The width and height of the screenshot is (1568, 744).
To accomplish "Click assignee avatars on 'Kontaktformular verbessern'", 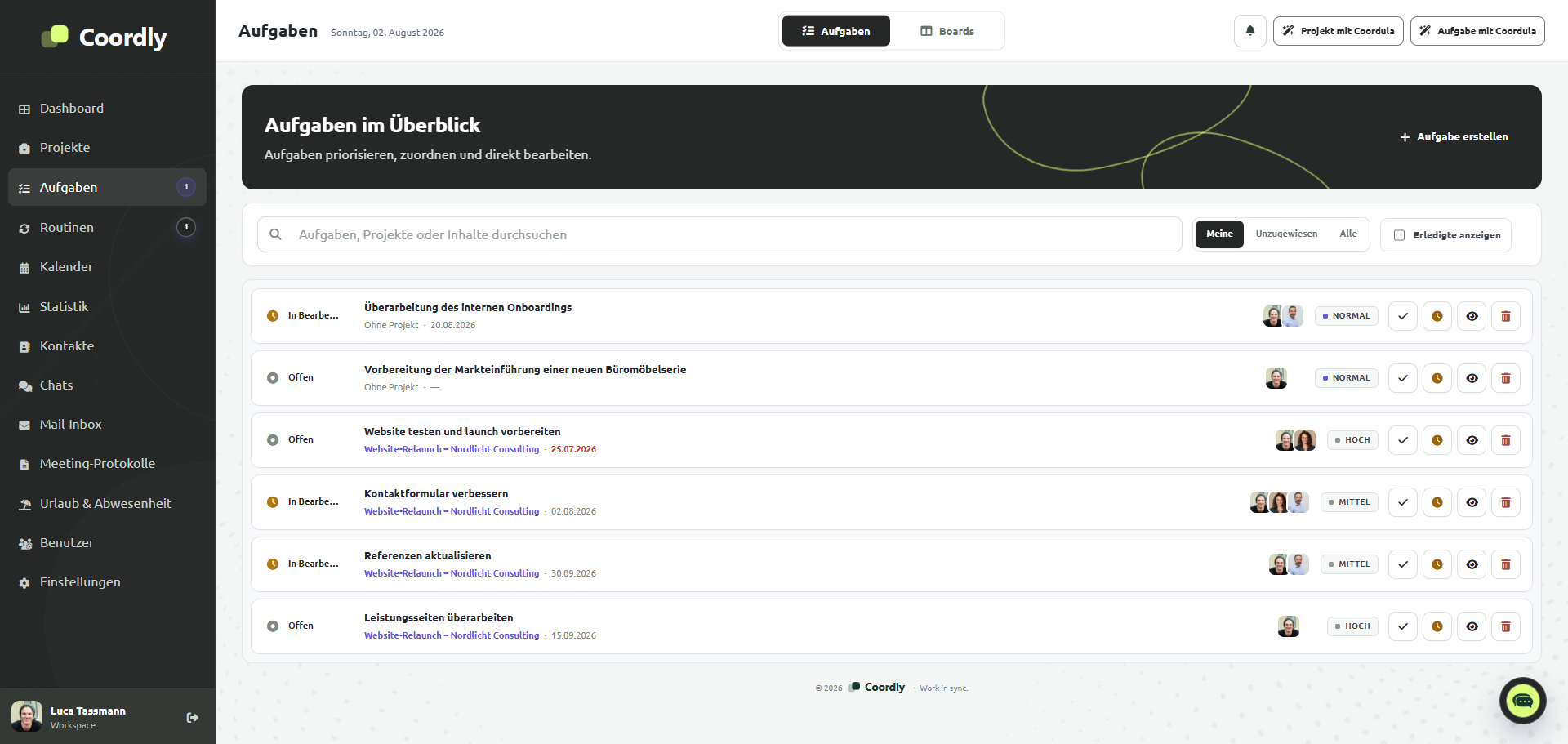I will [1279, 502].
